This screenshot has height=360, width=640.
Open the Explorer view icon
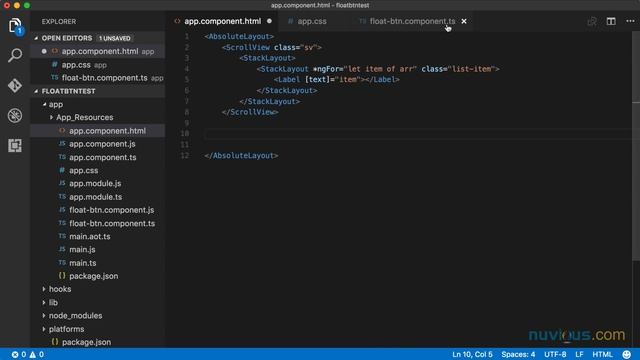pyautogui.click(x=15, y=25)
